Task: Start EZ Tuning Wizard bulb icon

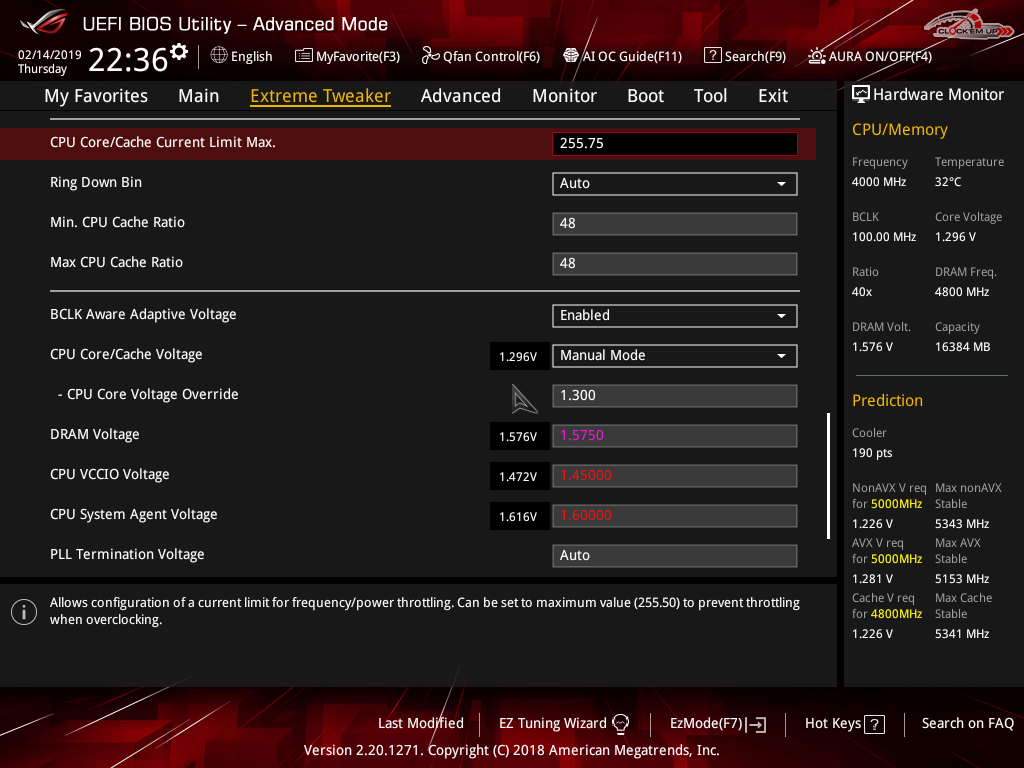Action: (620, 724)
